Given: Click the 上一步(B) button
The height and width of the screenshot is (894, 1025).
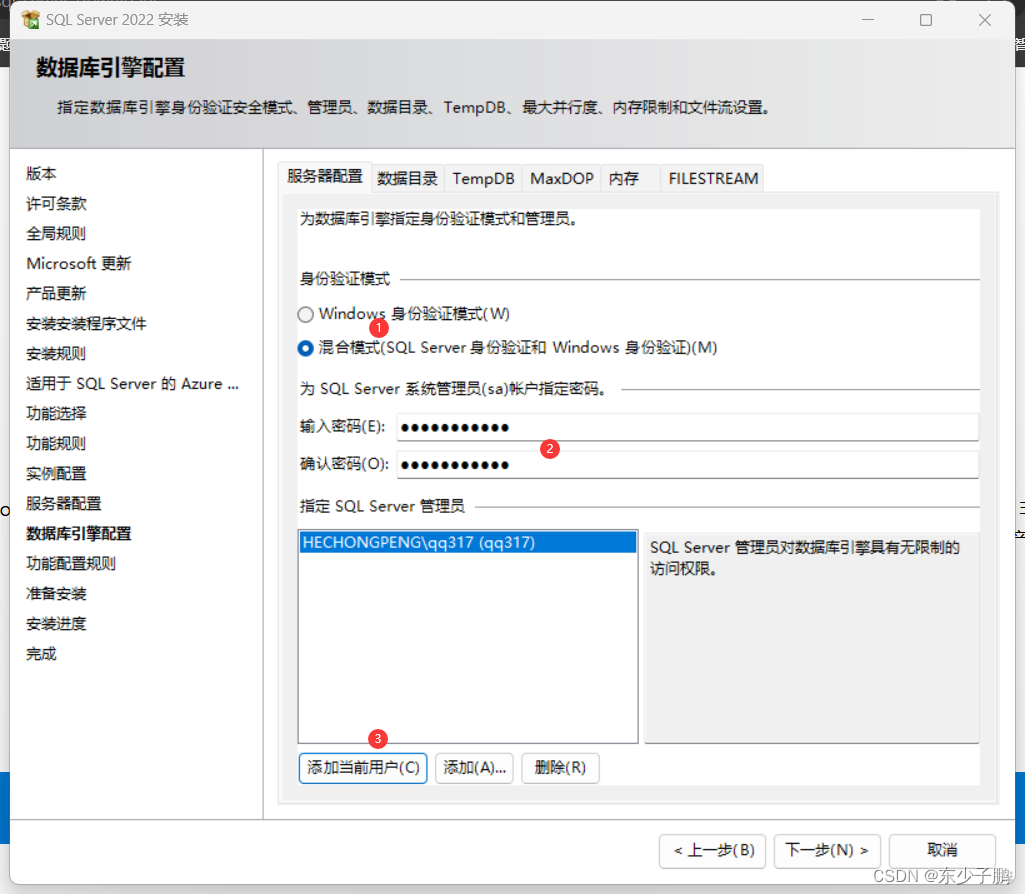Looking at the screenshot, I should [x=712, y=851].
